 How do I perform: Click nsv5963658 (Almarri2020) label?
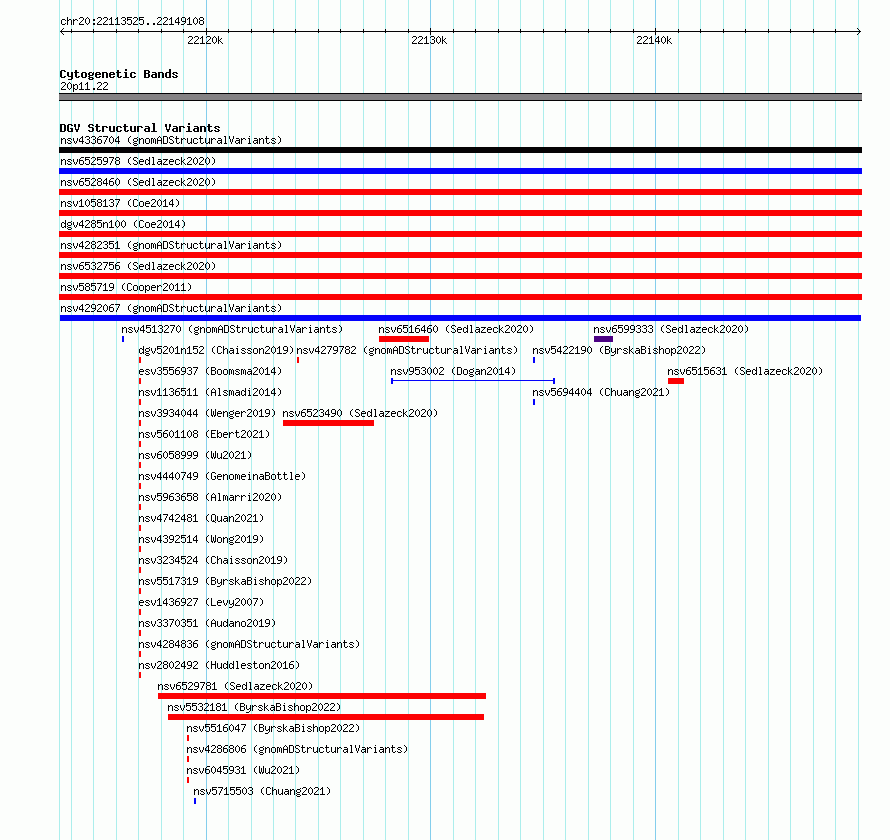pyautogui.click(x=210, y=497)
